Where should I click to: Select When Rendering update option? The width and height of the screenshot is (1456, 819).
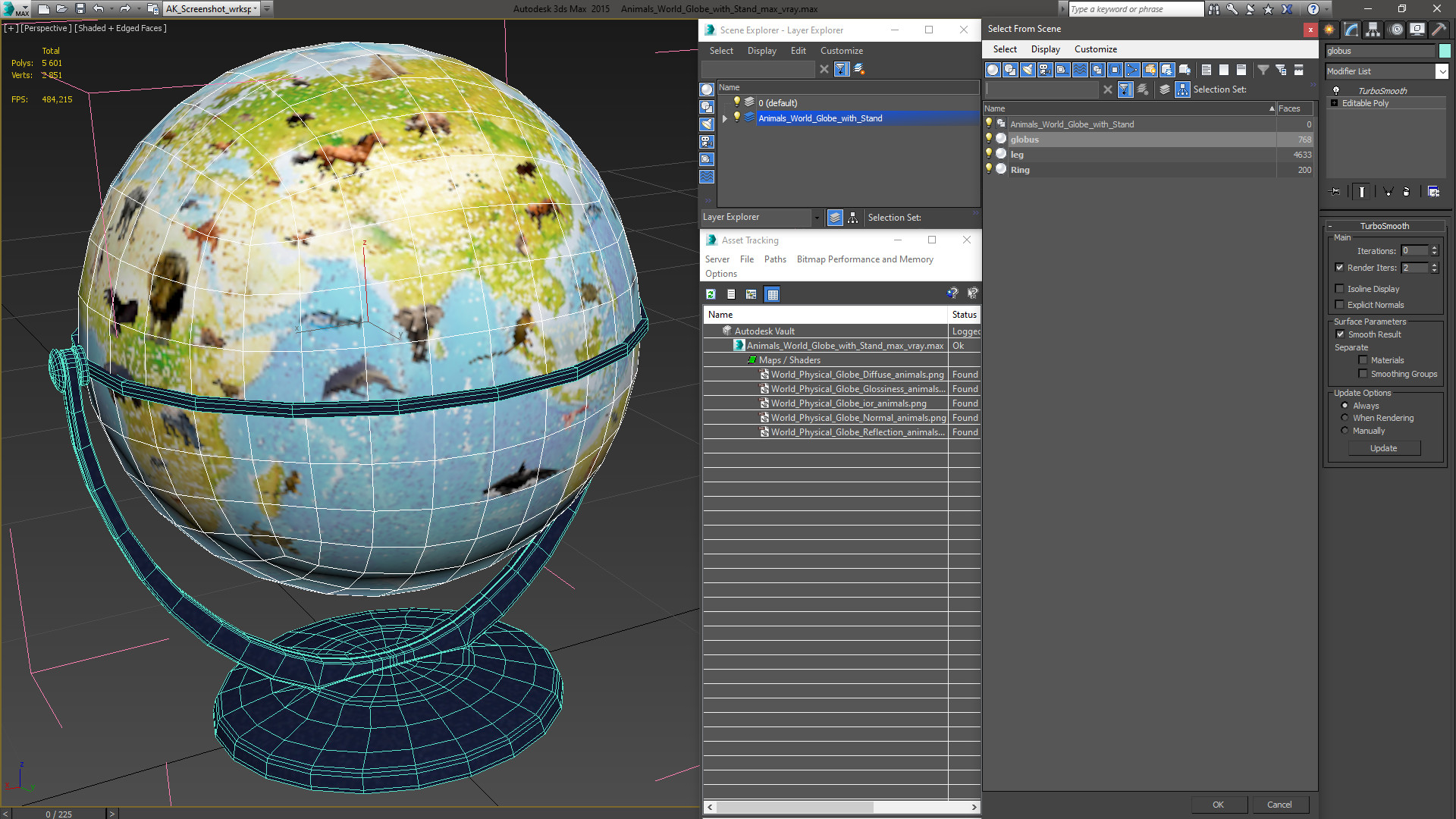tap(1345, 418)
